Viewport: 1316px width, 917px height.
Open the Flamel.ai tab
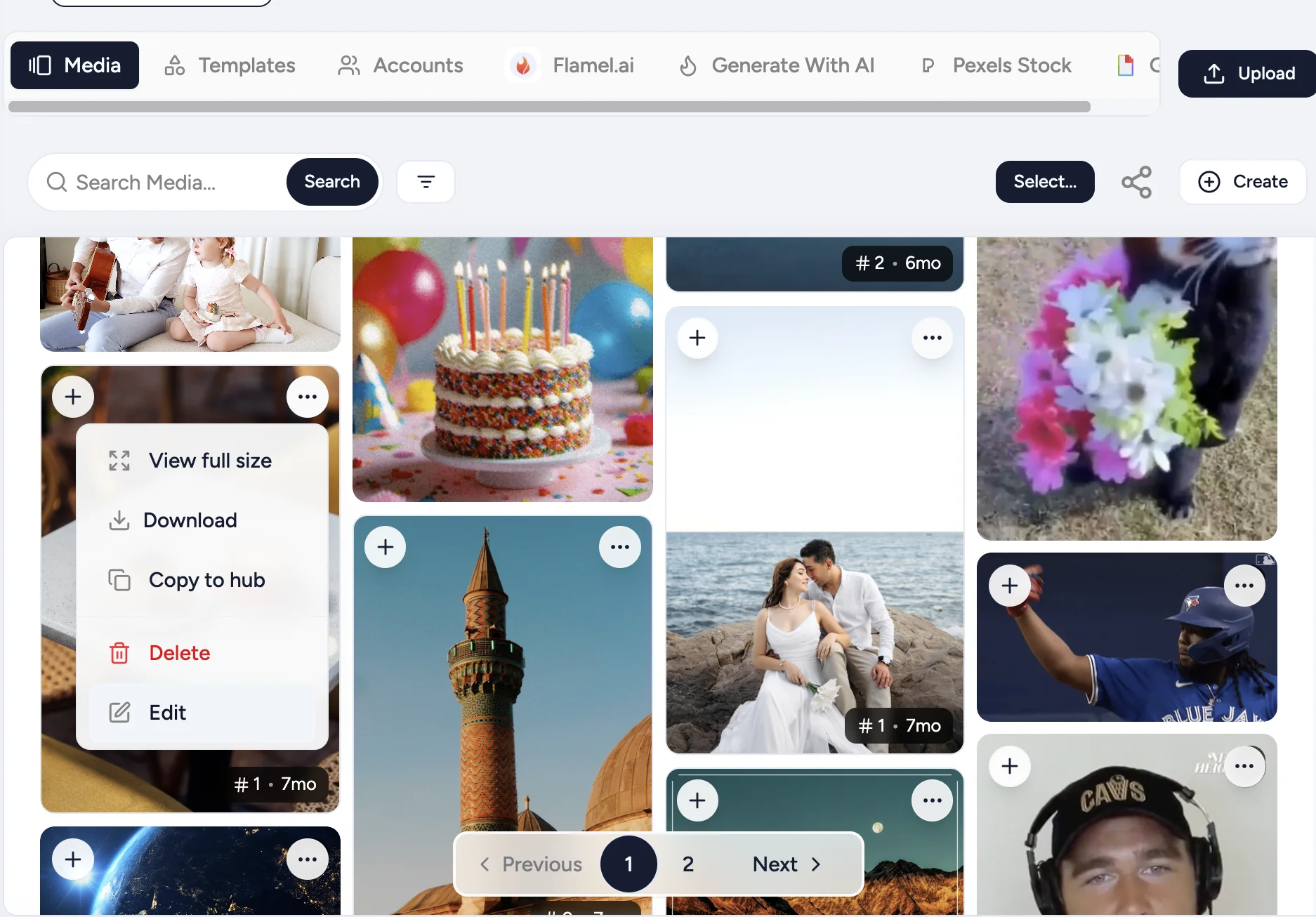(x=571, y=65)
